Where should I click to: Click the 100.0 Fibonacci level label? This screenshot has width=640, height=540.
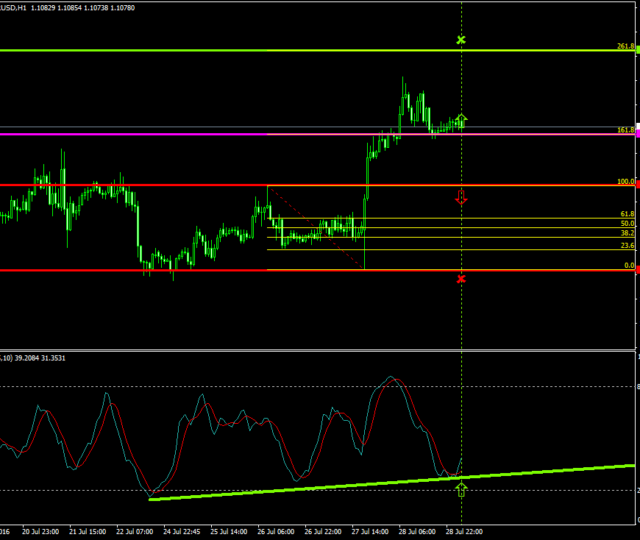pyautogui.click(x=627, y=182)
